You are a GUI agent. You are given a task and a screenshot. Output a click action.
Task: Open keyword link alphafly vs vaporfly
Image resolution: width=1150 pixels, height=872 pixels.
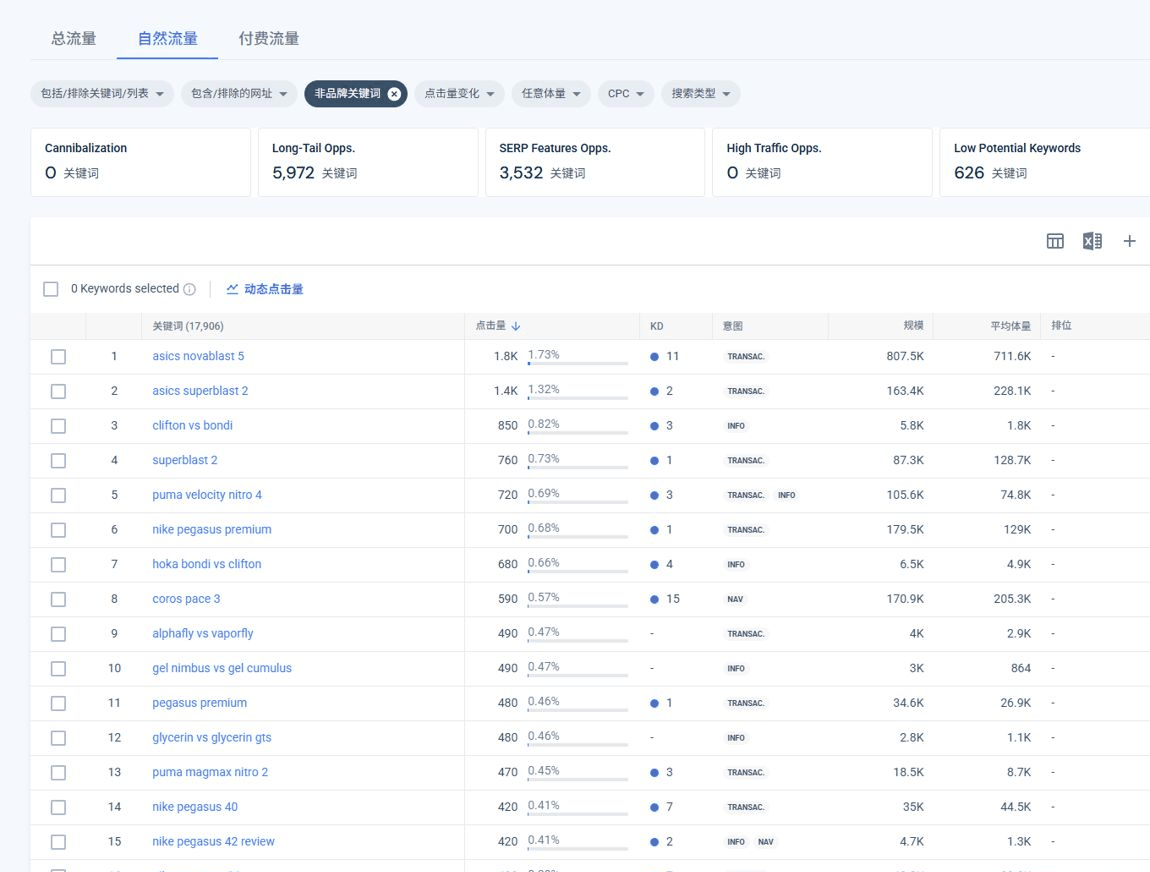point(202,633)
